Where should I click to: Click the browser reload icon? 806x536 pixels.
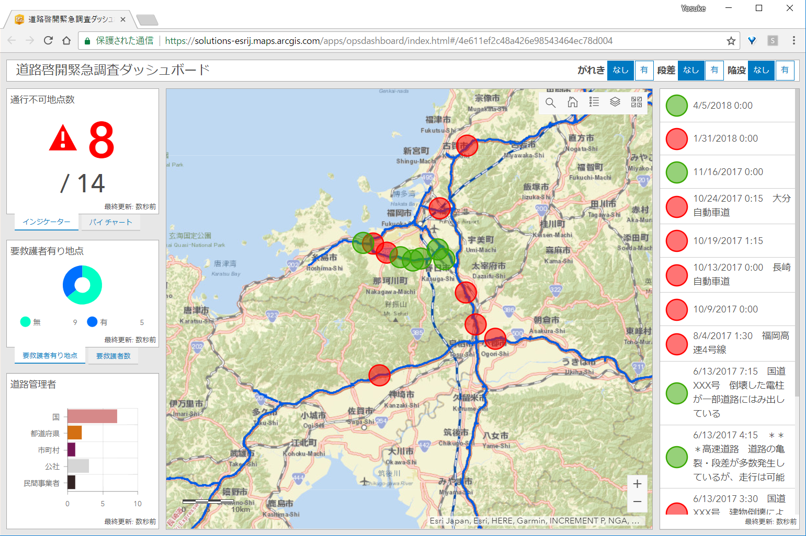tap(48, 41)
